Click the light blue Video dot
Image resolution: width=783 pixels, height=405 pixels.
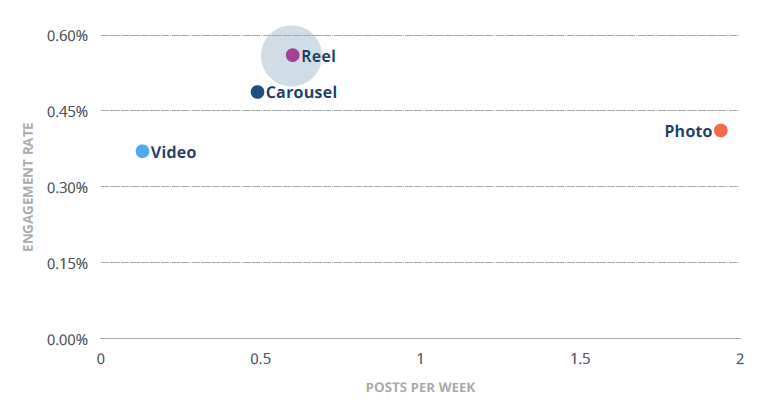pyautogui.click(x=142, y=151)
